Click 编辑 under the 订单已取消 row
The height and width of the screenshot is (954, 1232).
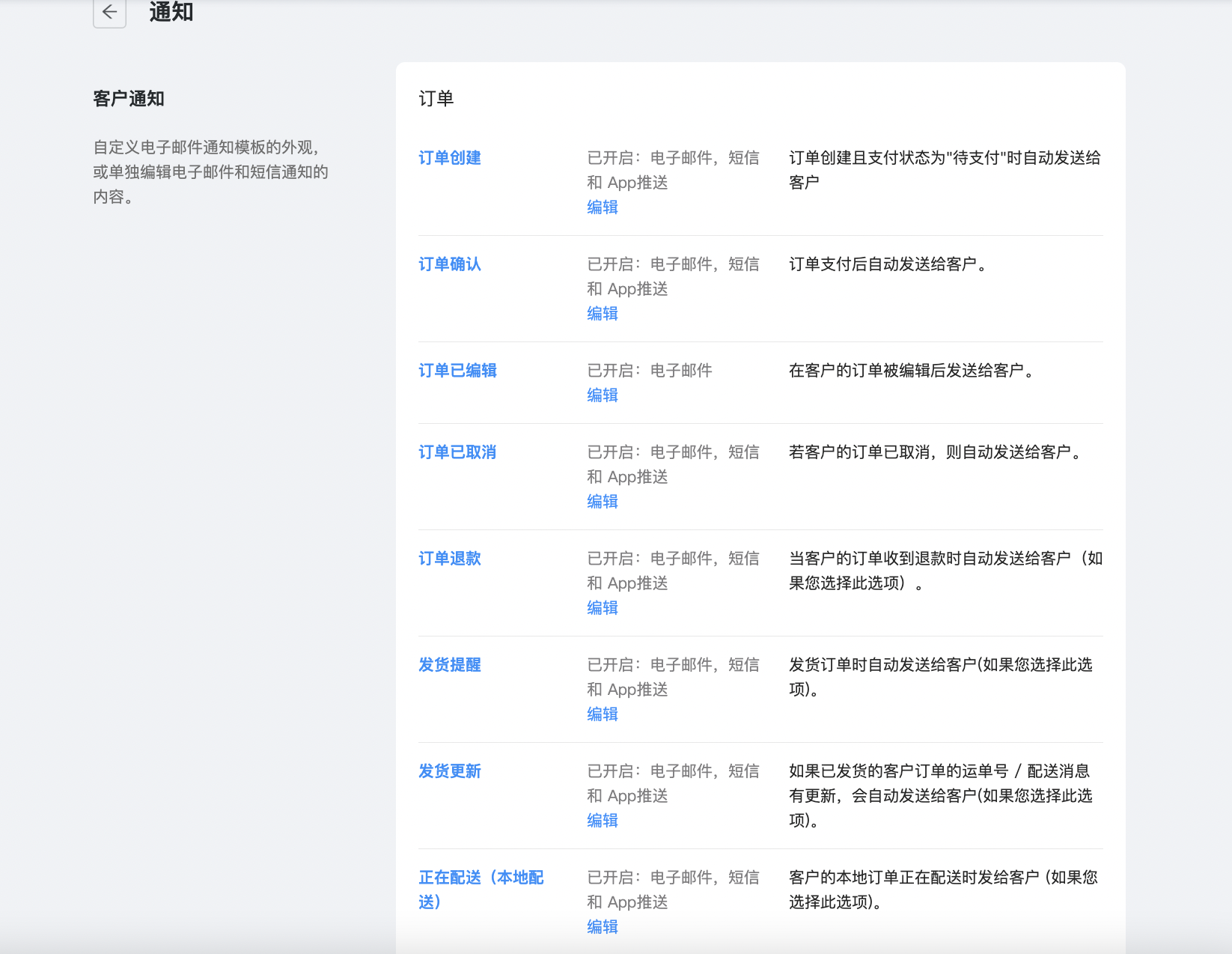coord(603,502)
